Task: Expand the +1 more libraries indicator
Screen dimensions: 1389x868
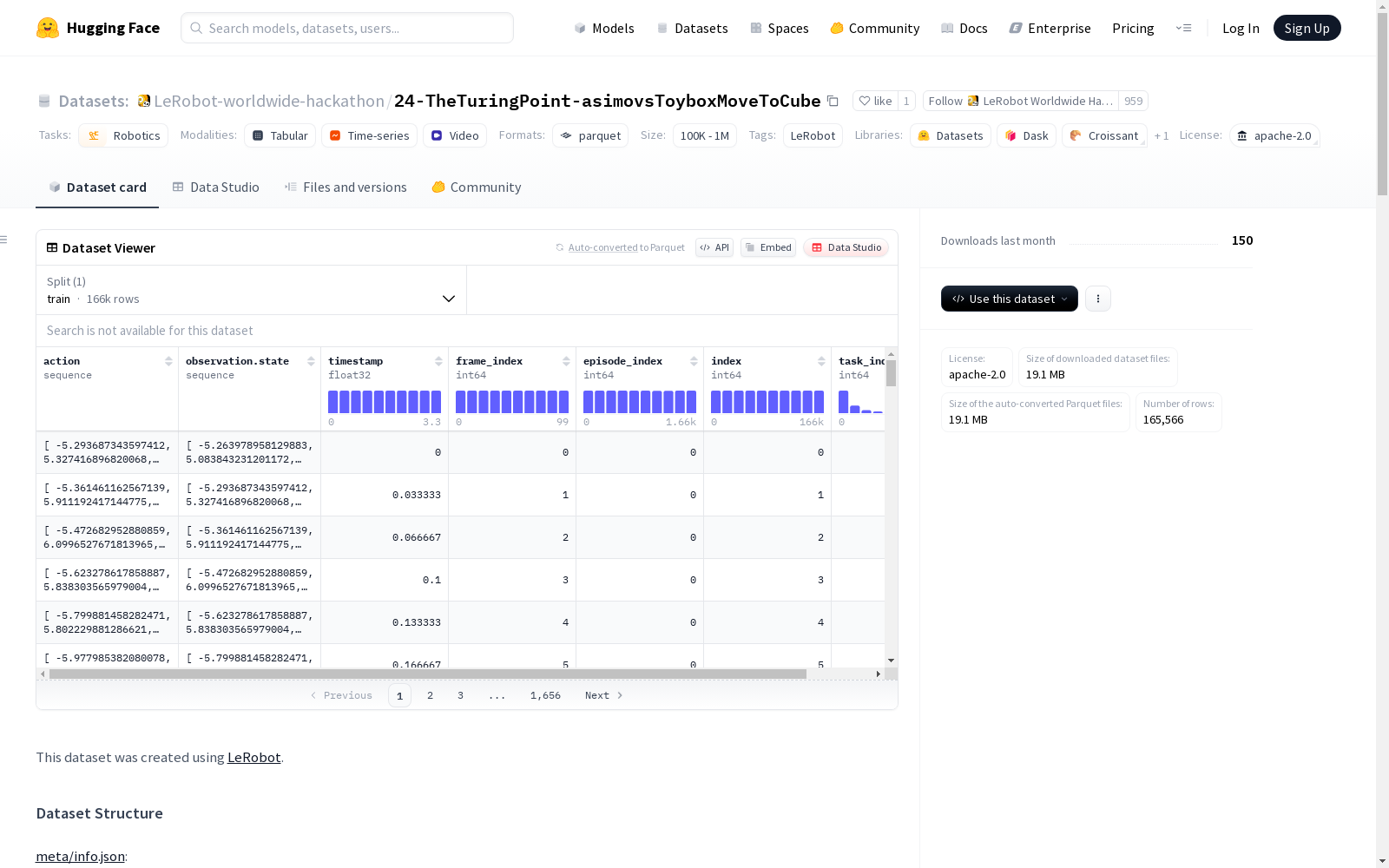Action: coord(1162,135)
